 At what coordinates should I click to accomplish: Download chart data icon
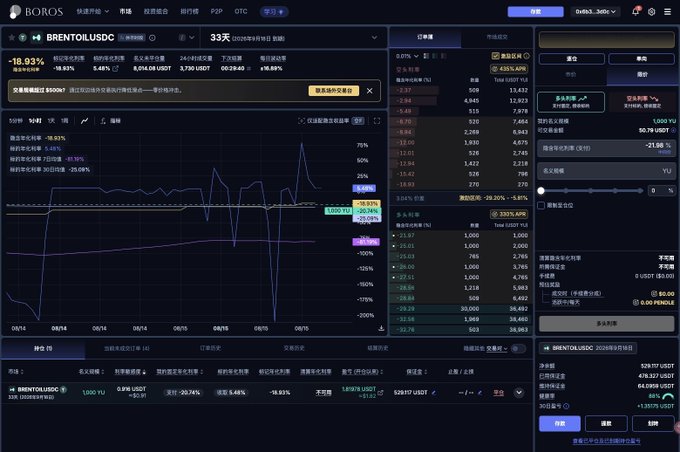pos(381,328)
